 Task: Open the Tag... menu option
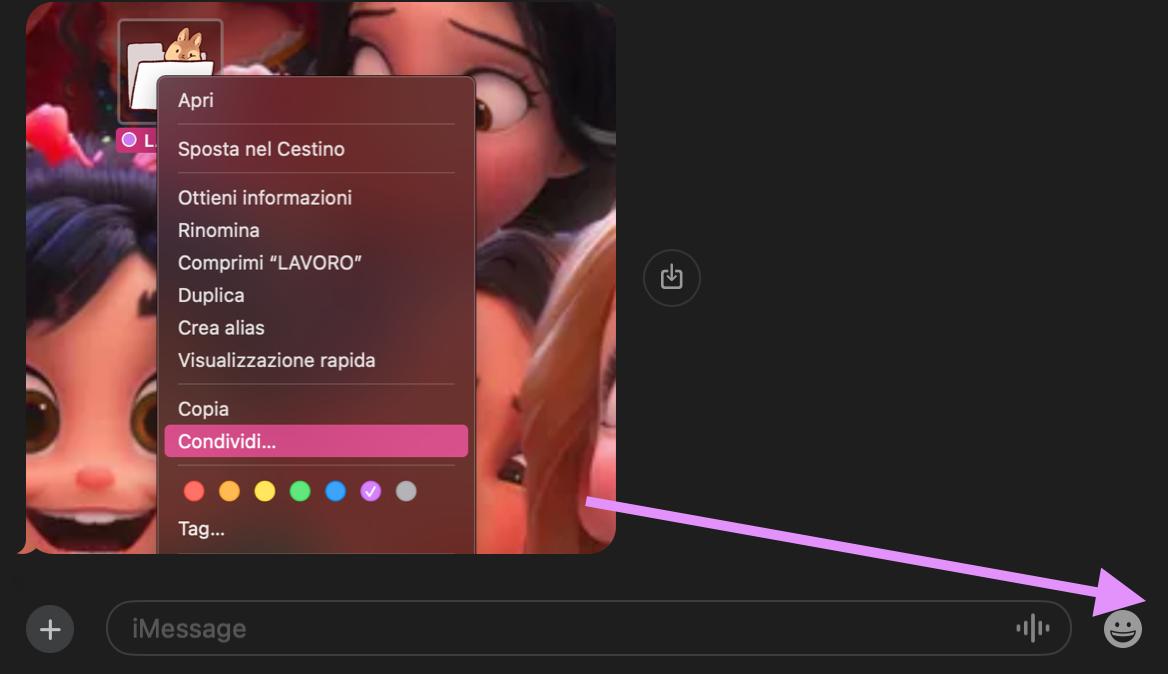tap(201, 529)
